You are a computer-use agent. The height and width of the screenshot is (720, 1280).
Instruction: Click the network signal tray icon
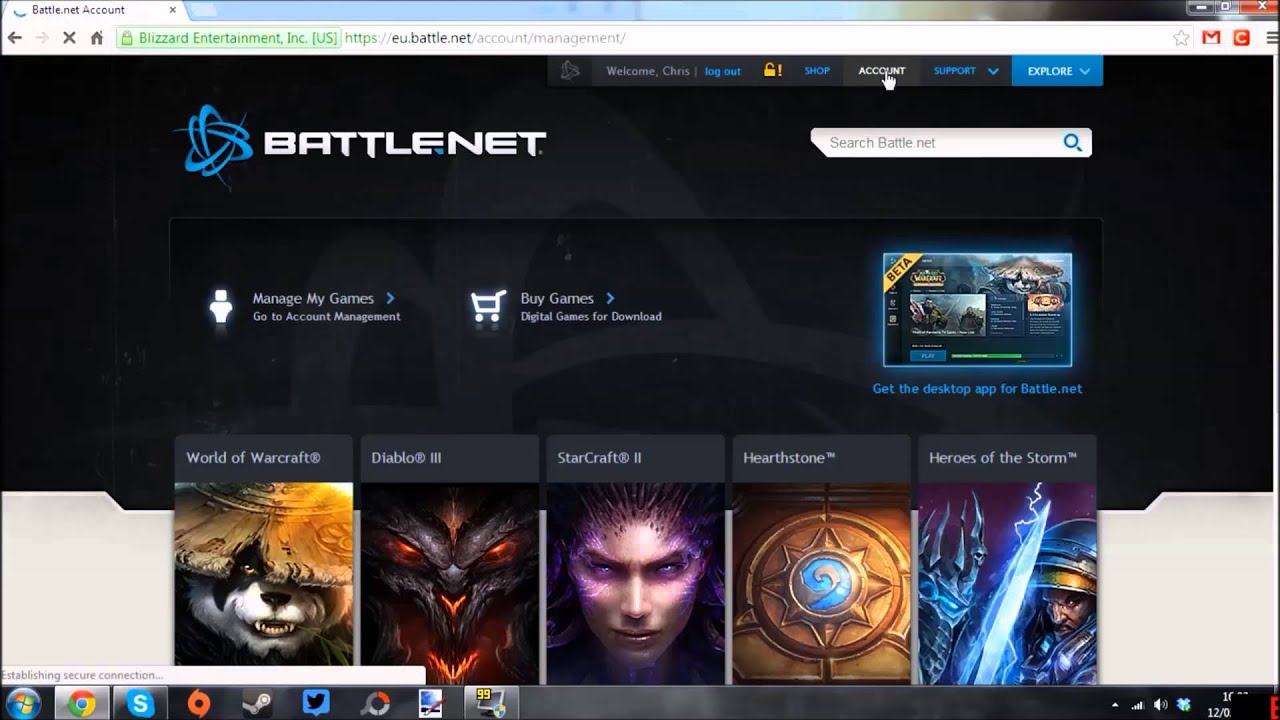coord(1138,704)
